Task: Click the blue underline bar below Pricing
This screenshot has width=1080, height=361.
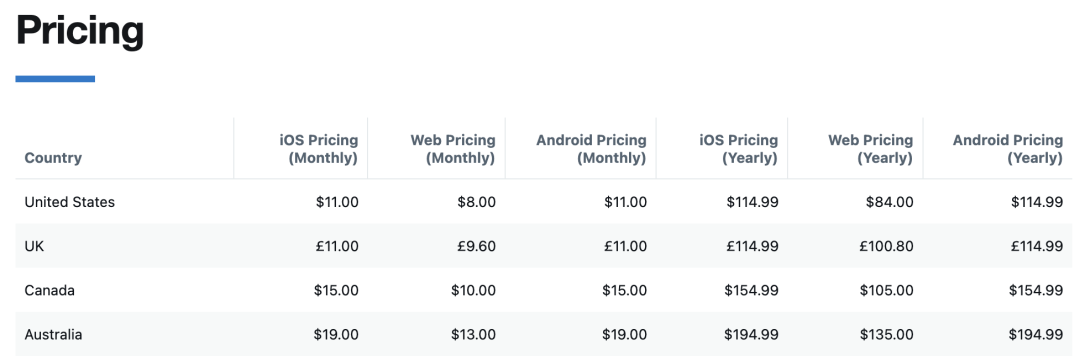Action: [x=55, y=79]
